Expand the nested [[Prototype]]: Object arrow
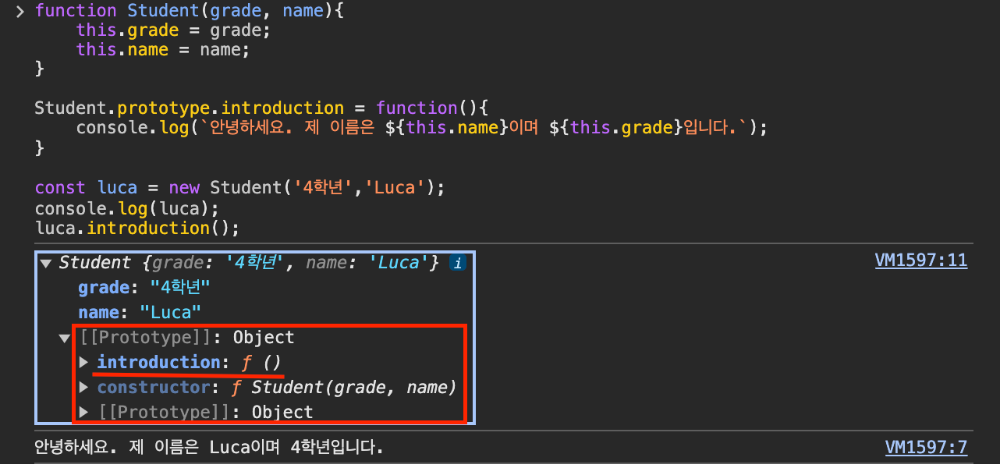This screenshot has height=464, width=1000. pos(84,412)
